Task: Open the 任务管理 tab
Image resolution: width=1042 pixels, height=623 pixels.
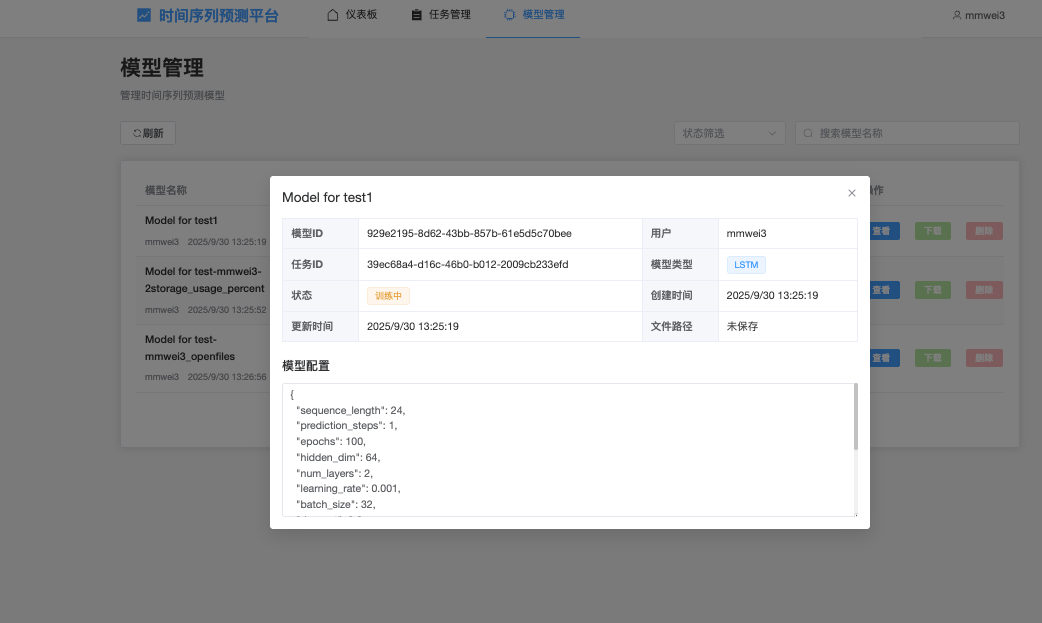Action: 441,15
